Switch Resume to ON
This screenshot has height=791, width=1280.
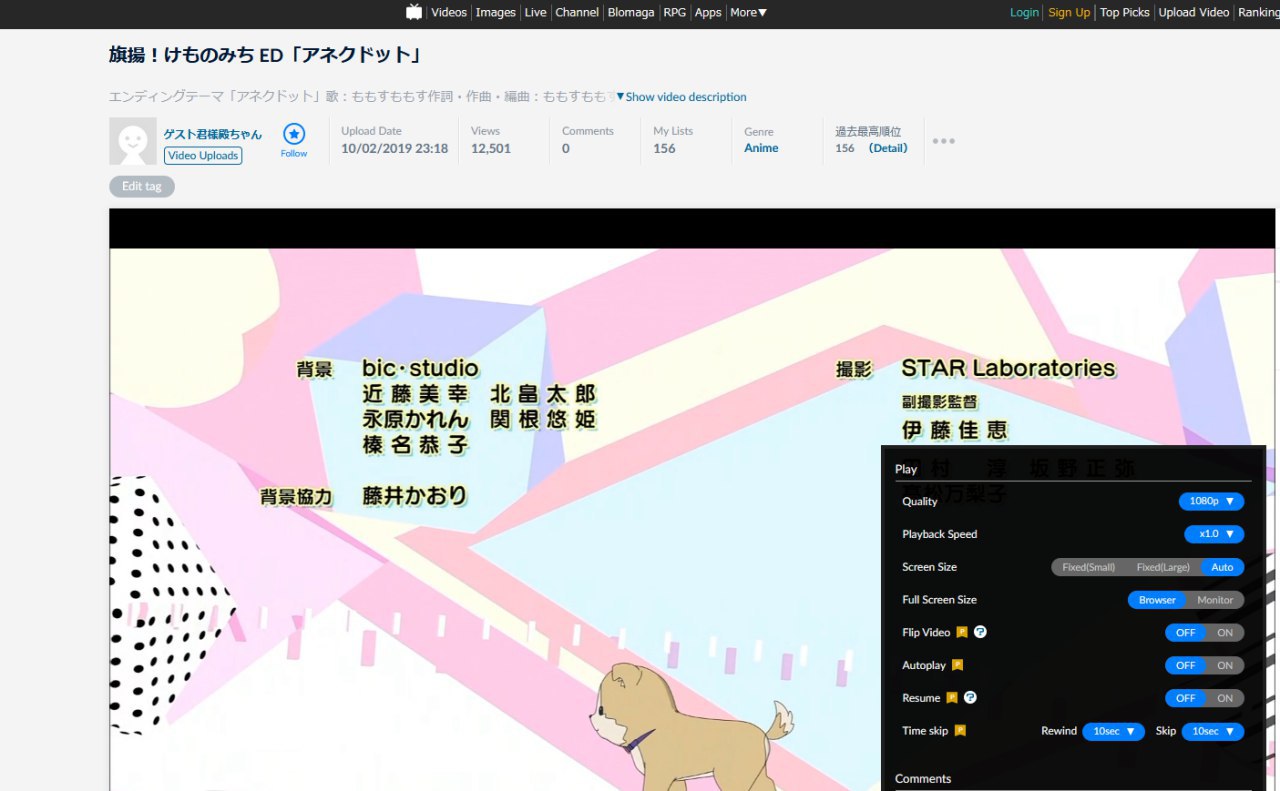click(x=1225, y=699)
